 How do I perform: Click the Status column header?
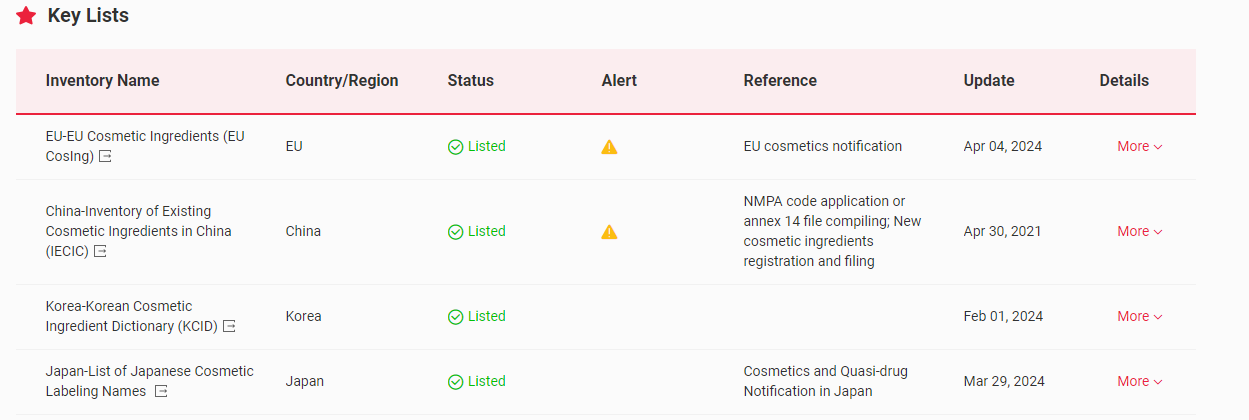click(x=470, y=81)
